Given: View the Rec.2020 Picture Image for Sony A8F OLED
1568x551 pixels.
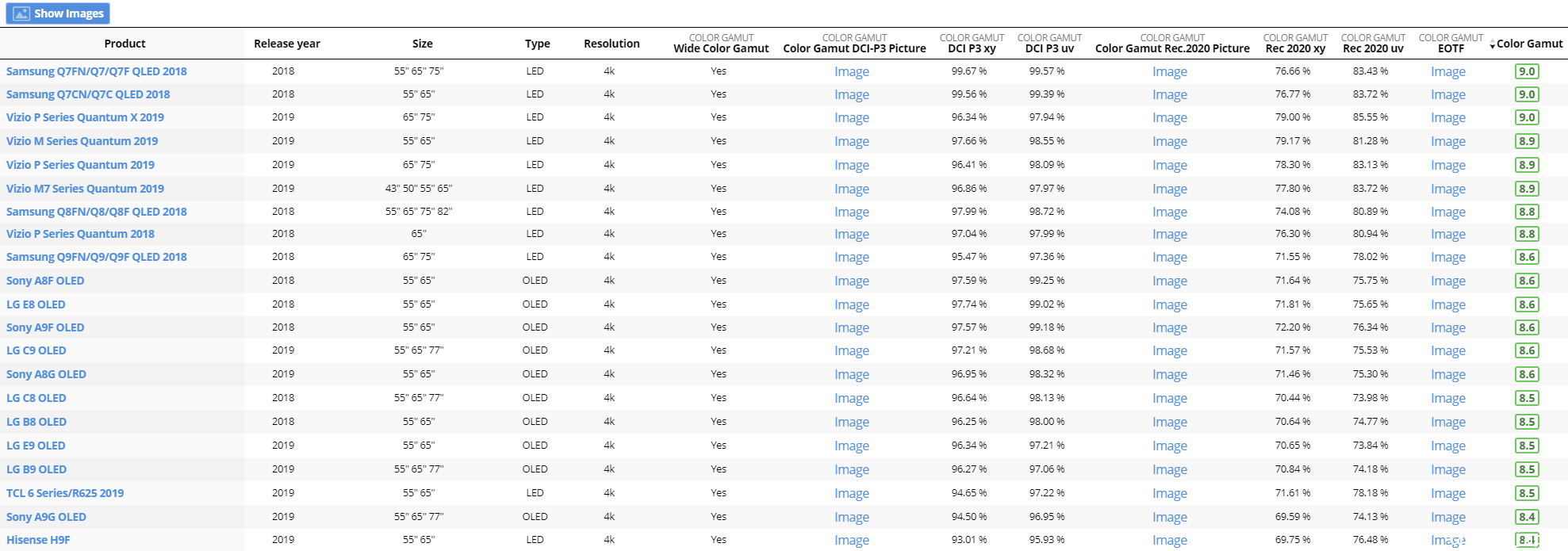Looking at the screenshot, I should 1170,281.
